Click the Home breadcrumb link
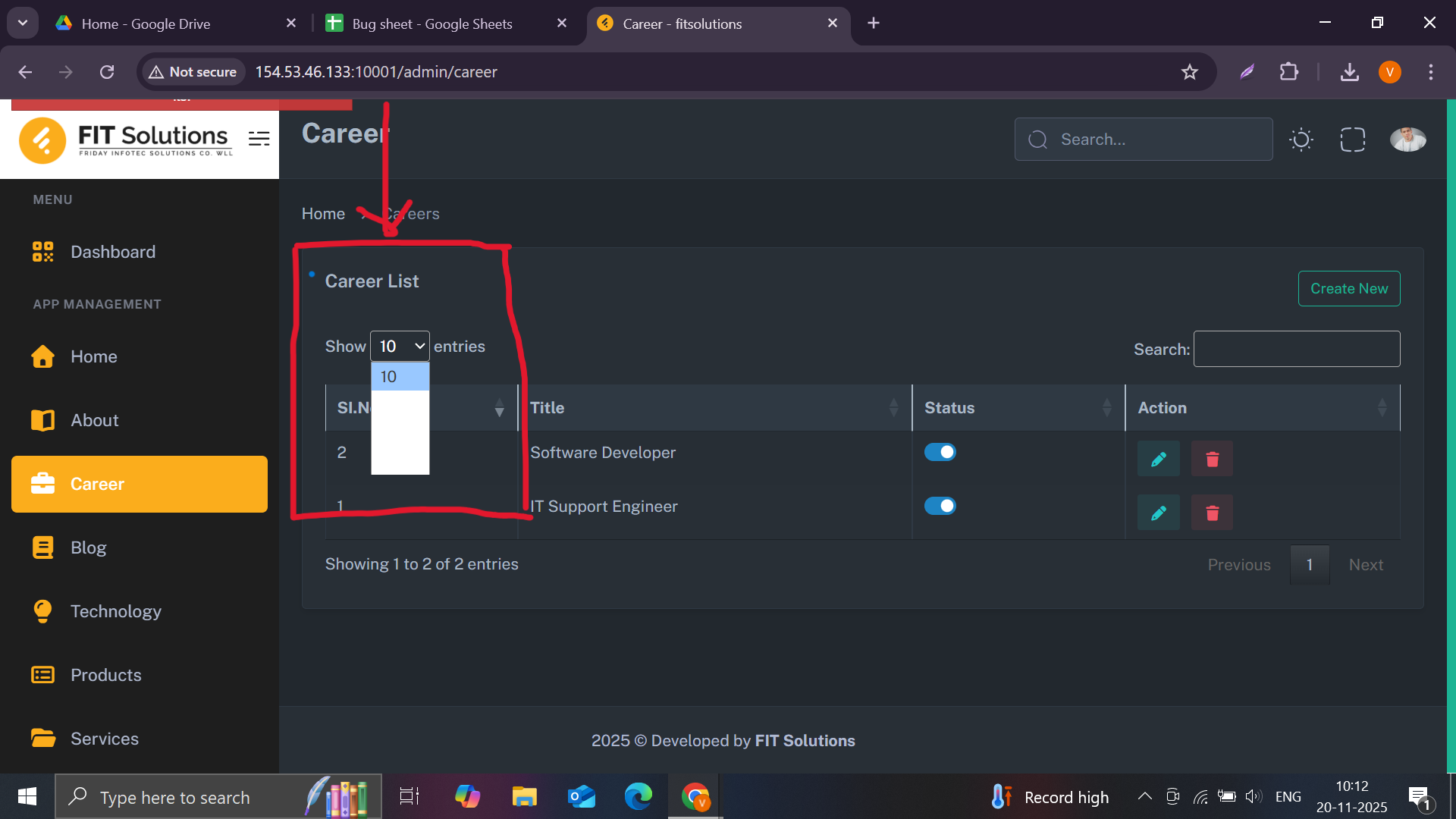 coord(323,214)
